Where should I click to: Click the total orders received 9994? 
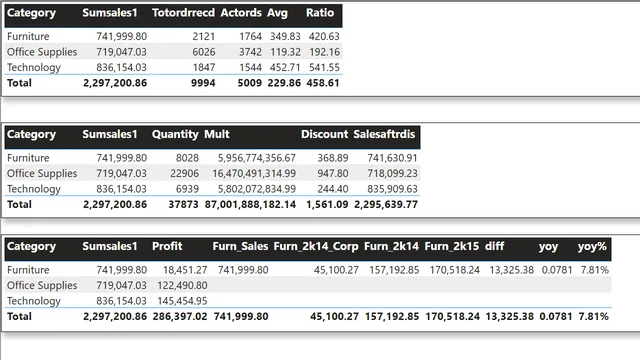pyautogui.click(x=203, y=83)
